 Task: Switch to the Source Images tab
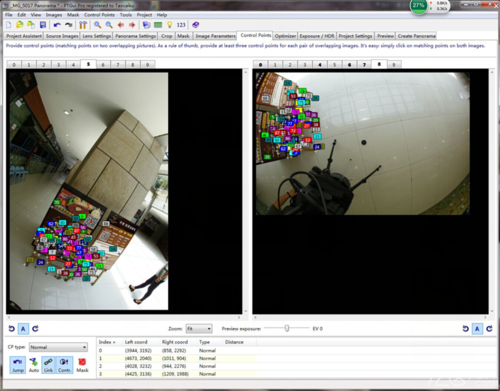click(62, 36)
